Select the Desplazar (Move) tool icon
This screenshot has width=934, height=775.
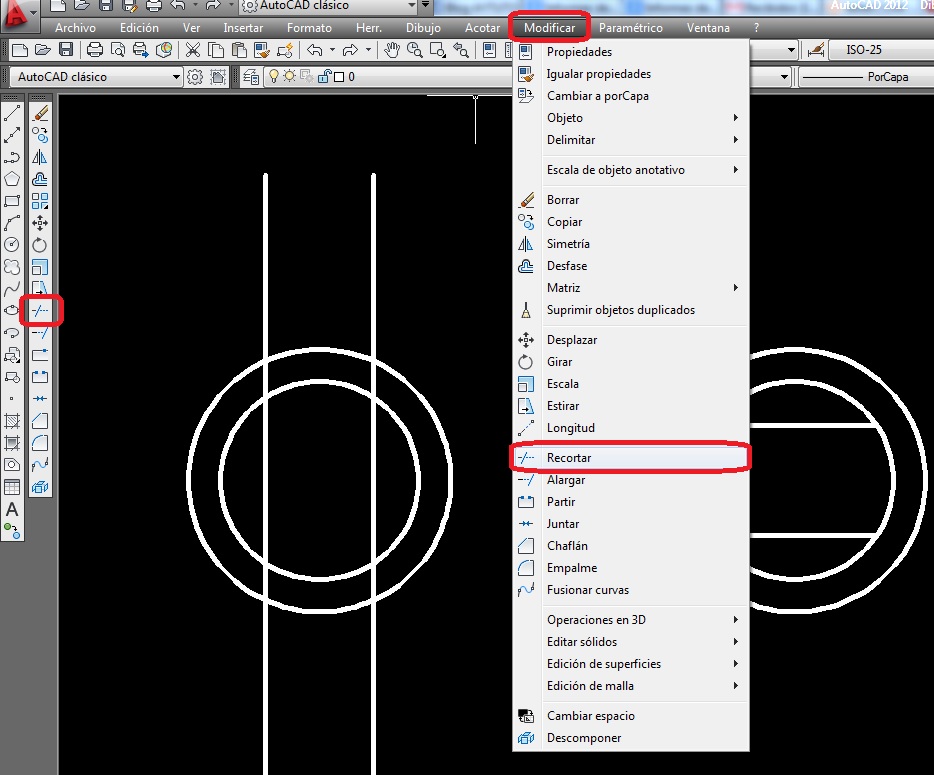coord(40,222)
